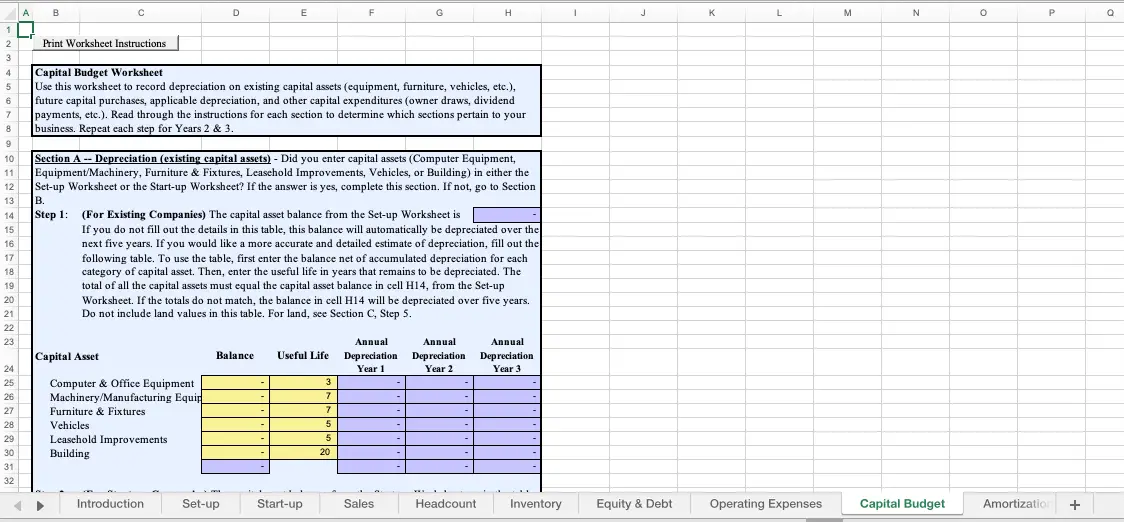This screenshot has width=1124, height=522.
Task: Open the Sales sheet tab
Action: click(x=359, y=504)
